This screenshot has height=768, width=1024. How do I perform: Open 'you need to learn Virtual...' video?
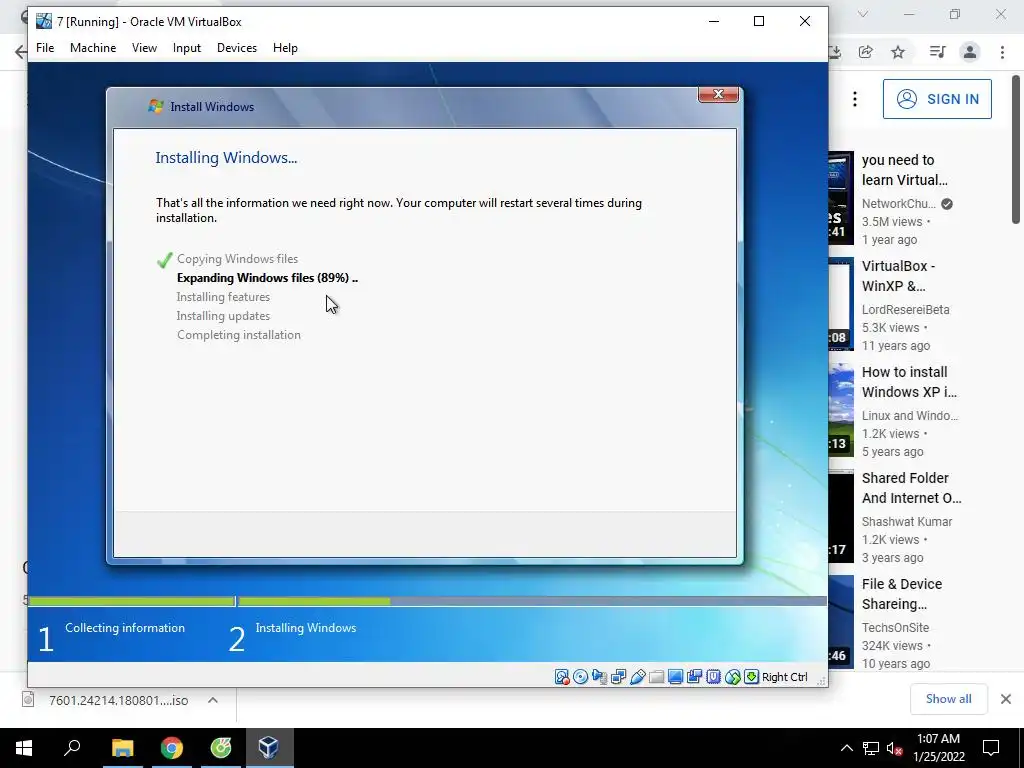pyautogui.click(x=904, y=170)
